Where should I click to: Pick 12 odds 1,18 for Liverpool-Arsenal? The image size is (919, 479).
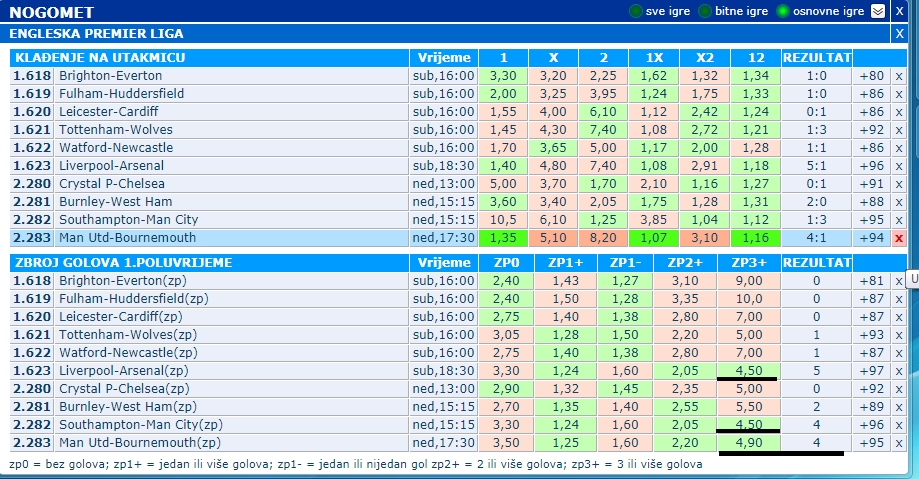point(755,166)
